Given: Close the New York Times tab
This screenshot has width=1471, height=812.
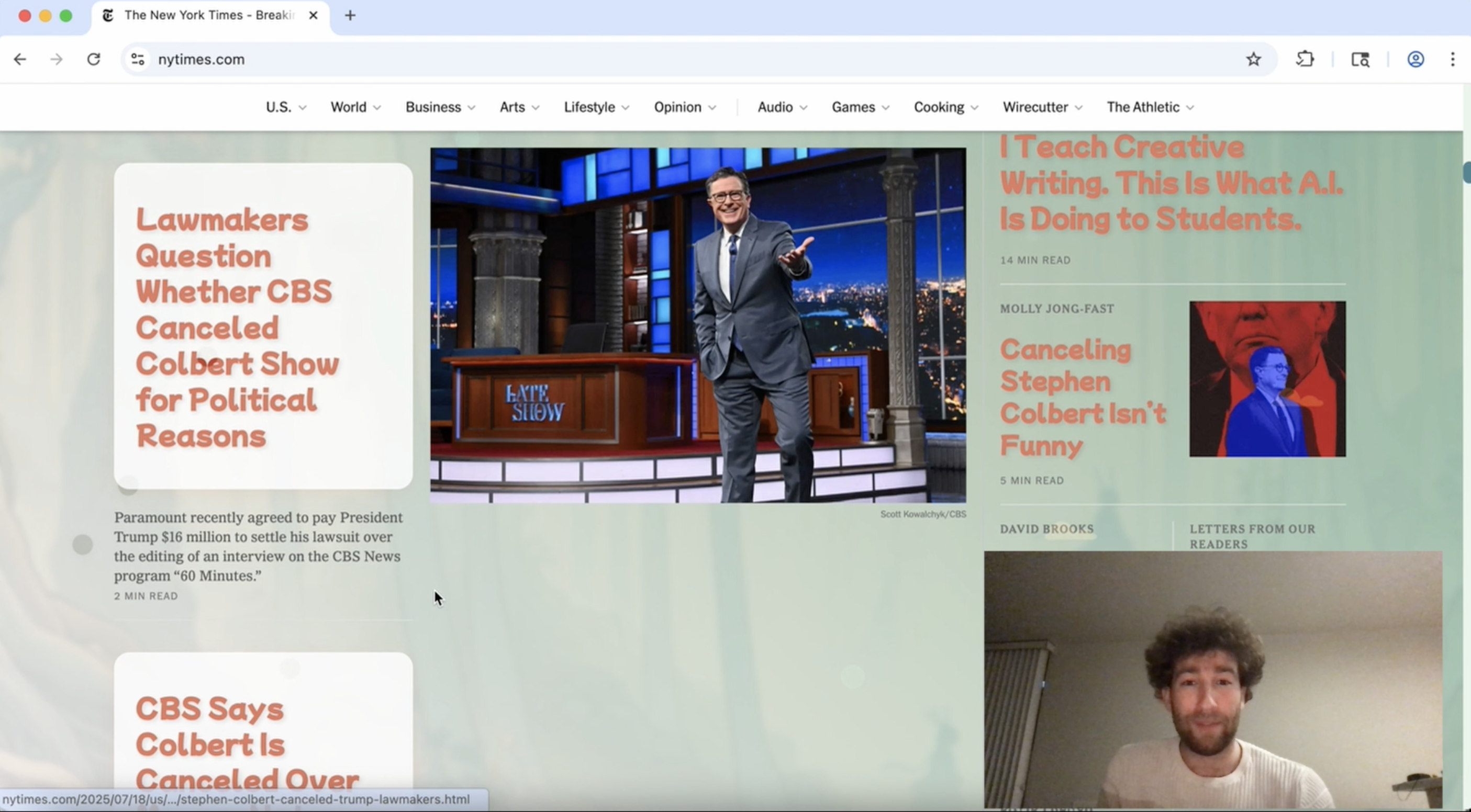Looking at the screenshot, I should click(x=313, y=15).
